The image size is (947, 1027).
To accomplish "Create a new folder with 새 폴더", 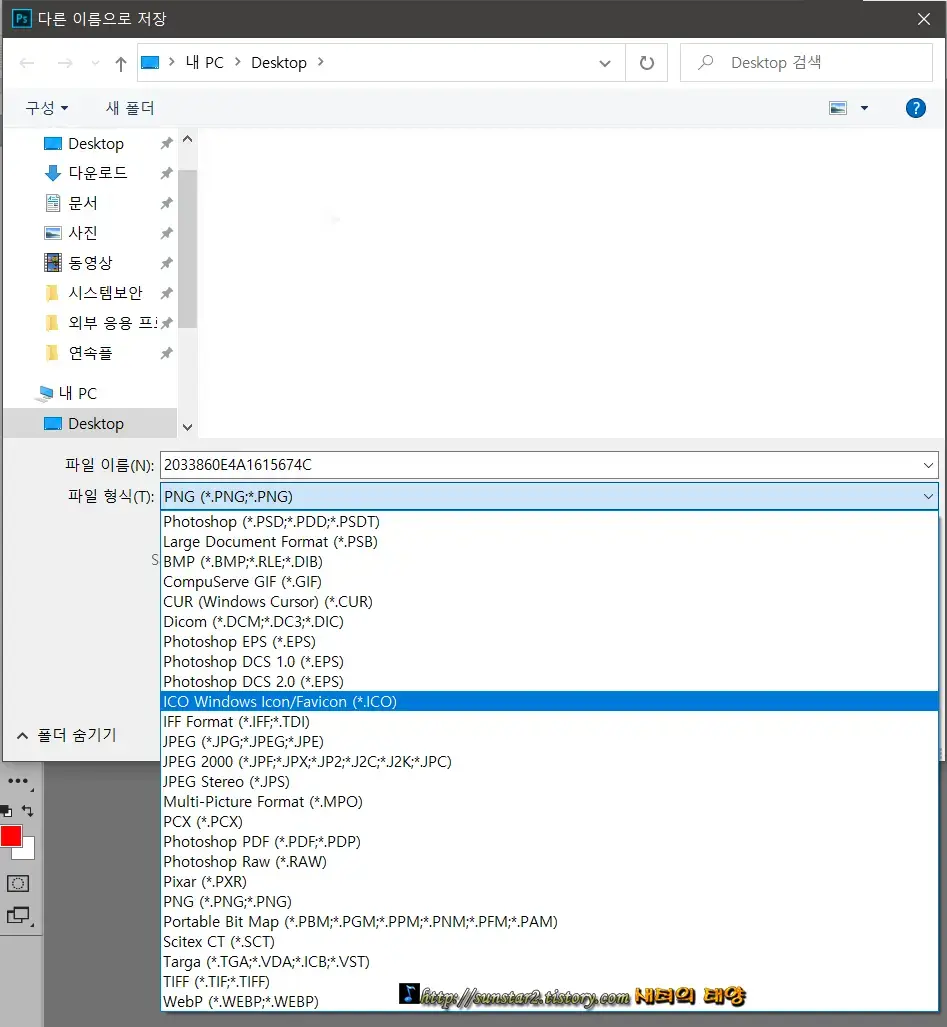I will click(130, 108).
